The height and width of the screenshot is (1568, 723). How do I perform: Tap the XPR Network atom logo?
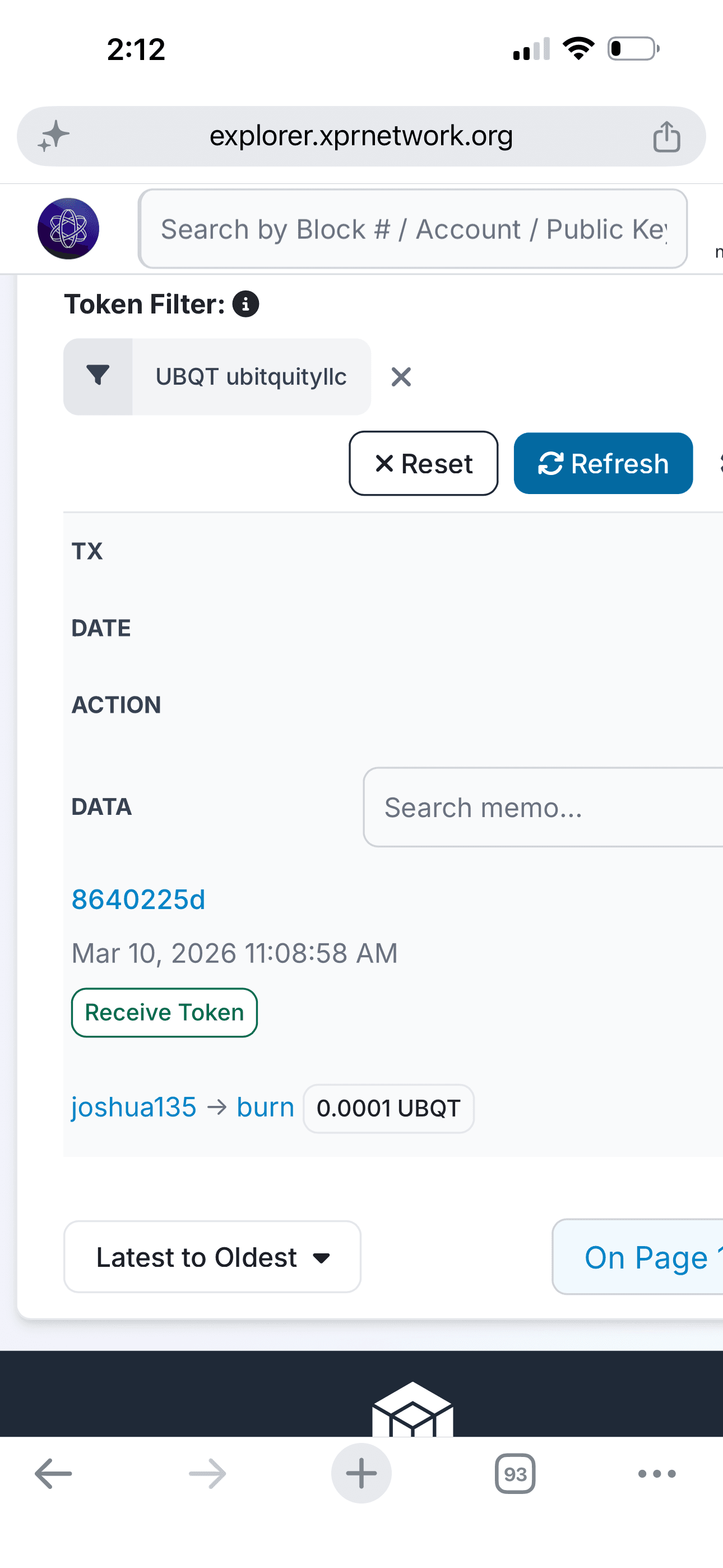(x=68, y=229)
